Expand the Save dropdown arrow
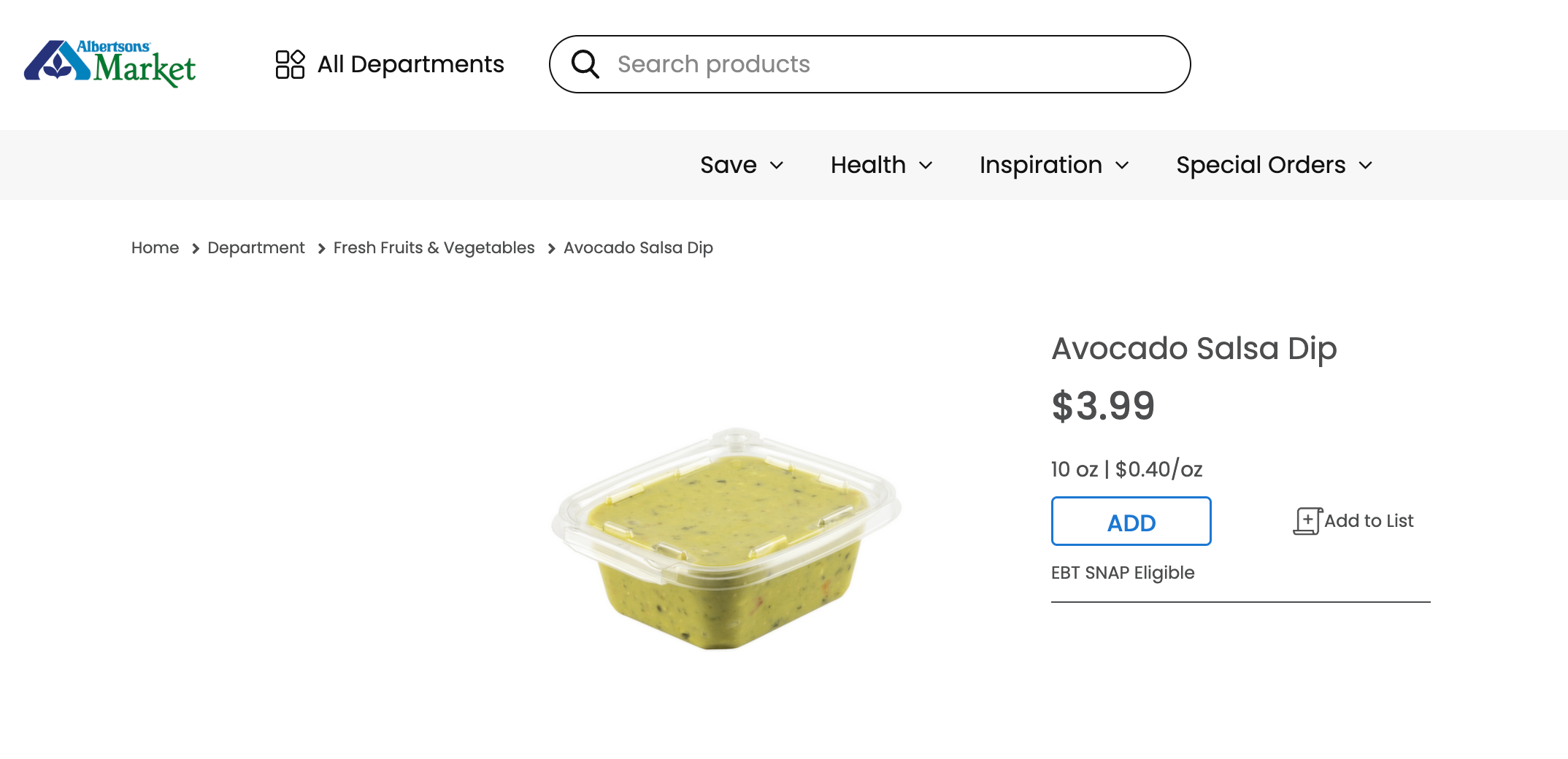Image resolution: width=1568 pixels, height=759 pixels. click(x=777, y=166)
